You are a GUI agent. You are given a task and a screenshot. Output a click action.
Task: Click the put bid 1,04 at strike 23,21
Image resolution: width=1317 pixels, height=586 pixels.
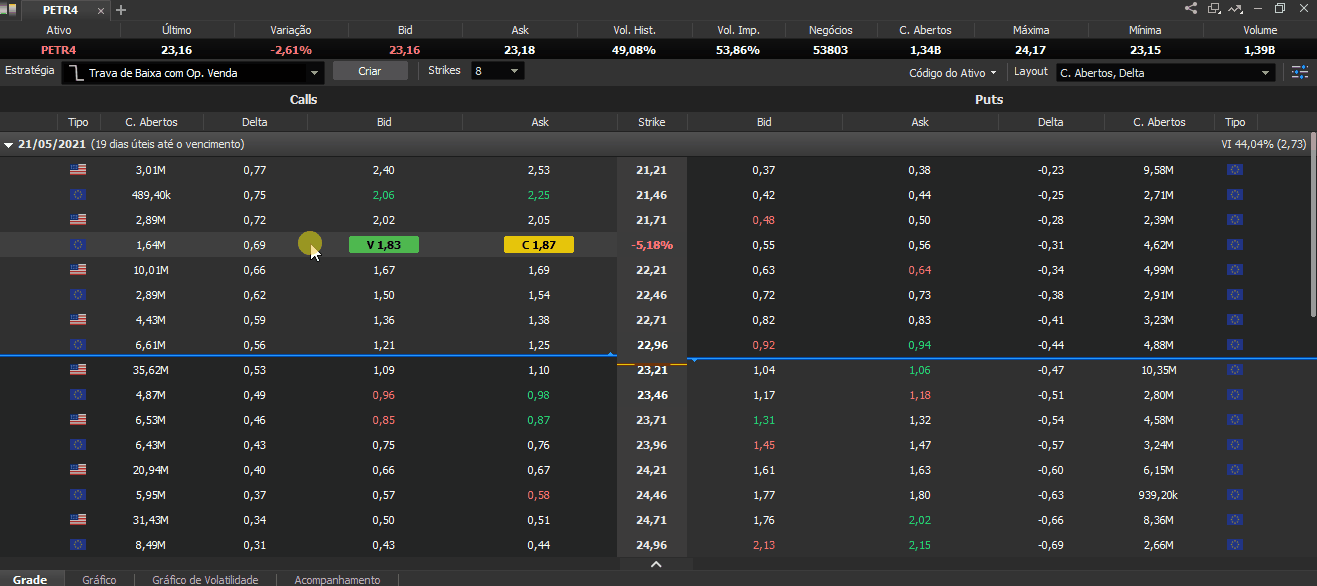pyautogui.click(x=764, y=370)
